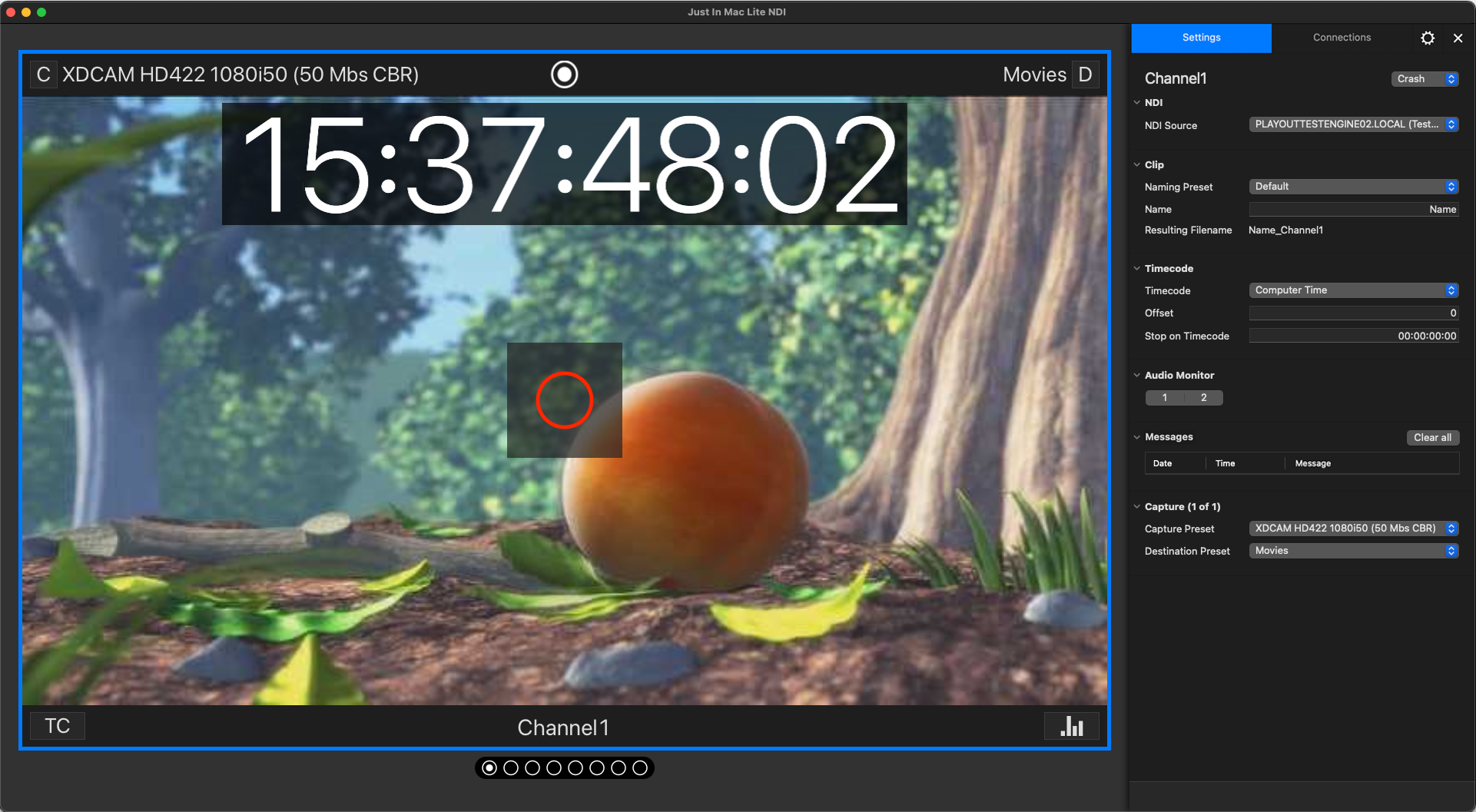Collapse the Clip section

pyautogui.click(x=1137, y=164)
